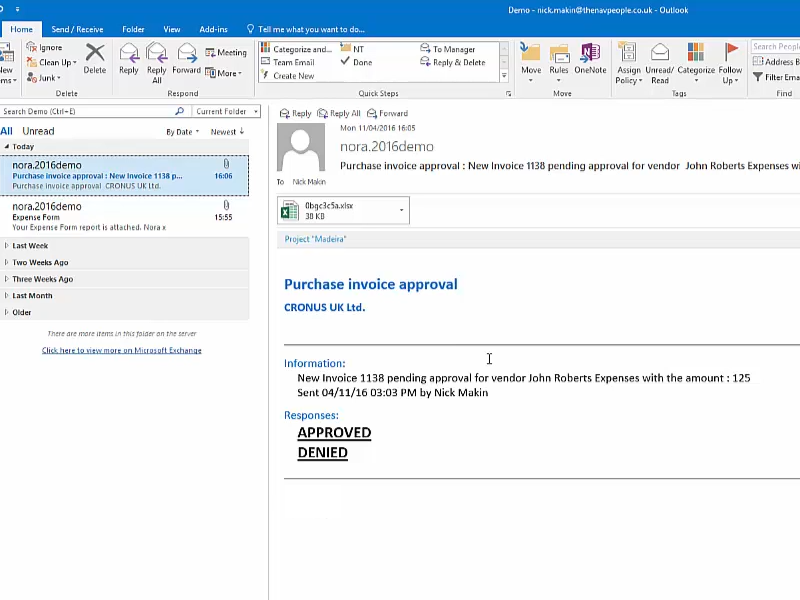The height and width of the screenshot is (600, 800).
Task: Click the view more on Microsoft Exchange link
Action: pos(121,350)
